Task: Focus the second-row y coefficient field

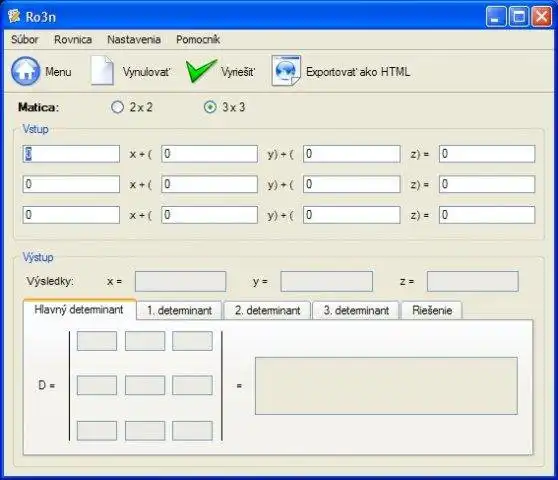Action: (x=210, y=184)
